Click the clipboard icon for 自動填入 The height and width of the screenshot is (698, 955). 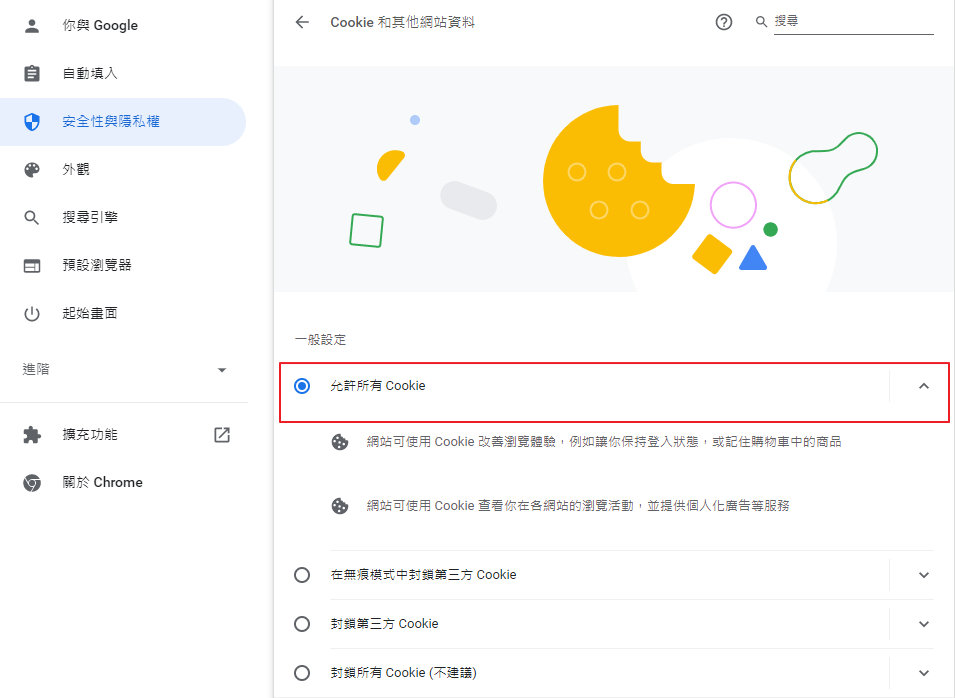pyautogui.click(x=32, y=73)
